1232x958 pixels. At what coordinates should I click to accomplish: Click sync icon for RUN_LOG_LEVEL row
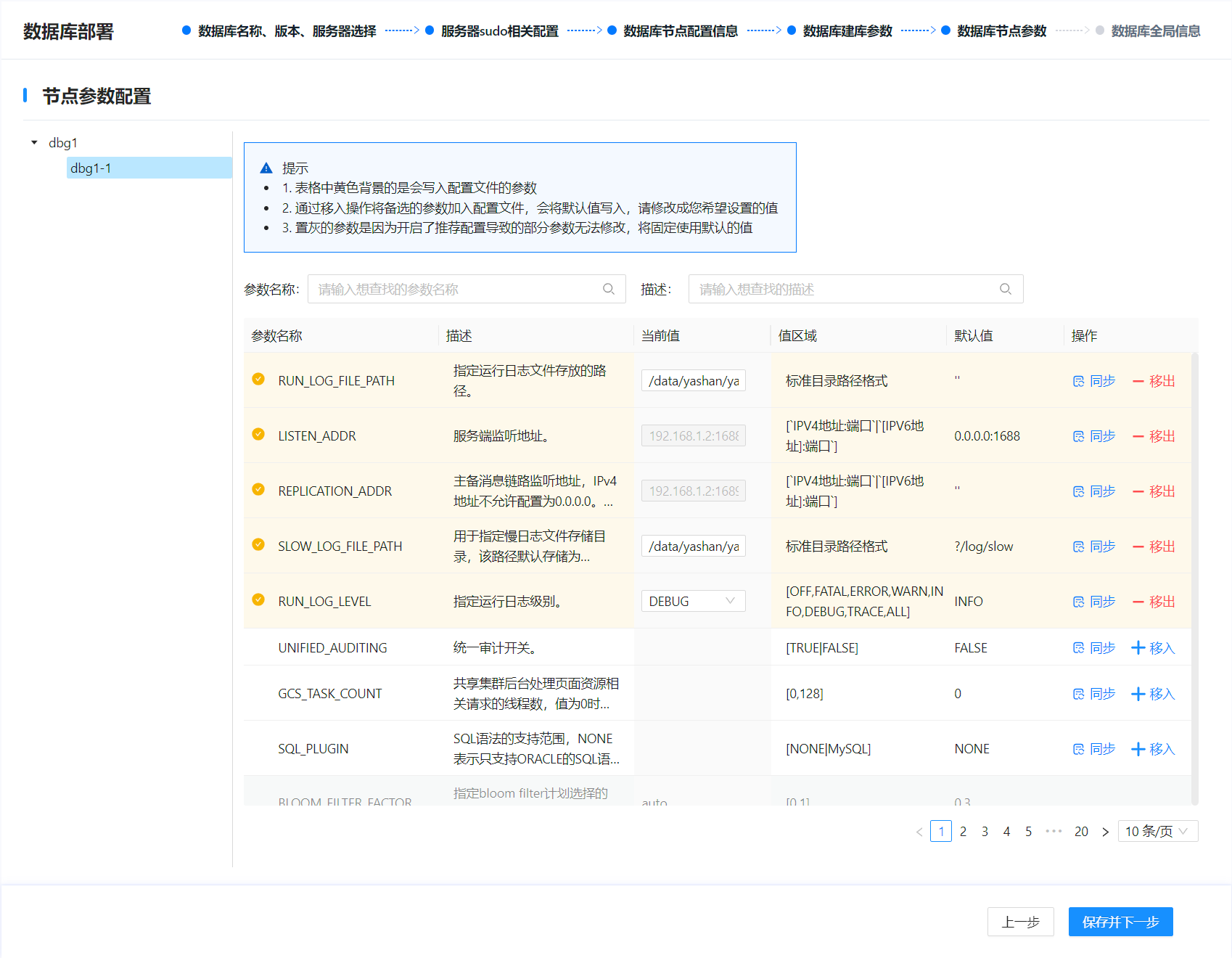(x=1078, y=602)
